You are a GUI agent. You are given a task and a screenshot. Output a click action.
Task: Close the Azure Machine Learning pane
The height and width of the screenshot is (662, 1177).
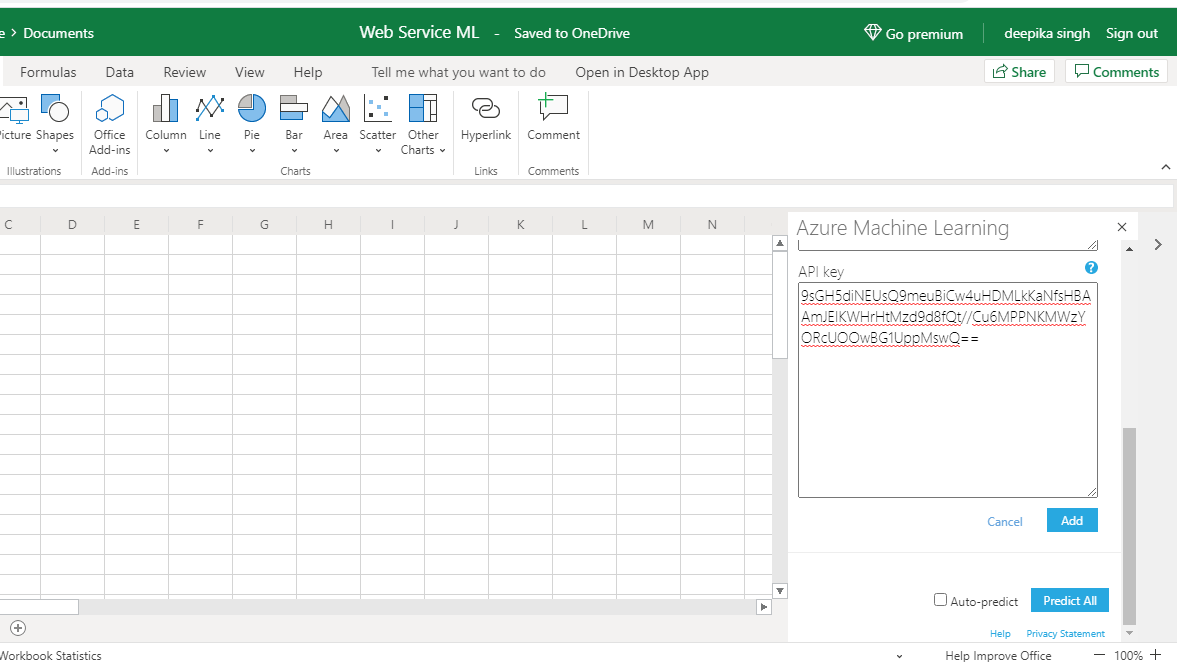tap(1122, 227)
